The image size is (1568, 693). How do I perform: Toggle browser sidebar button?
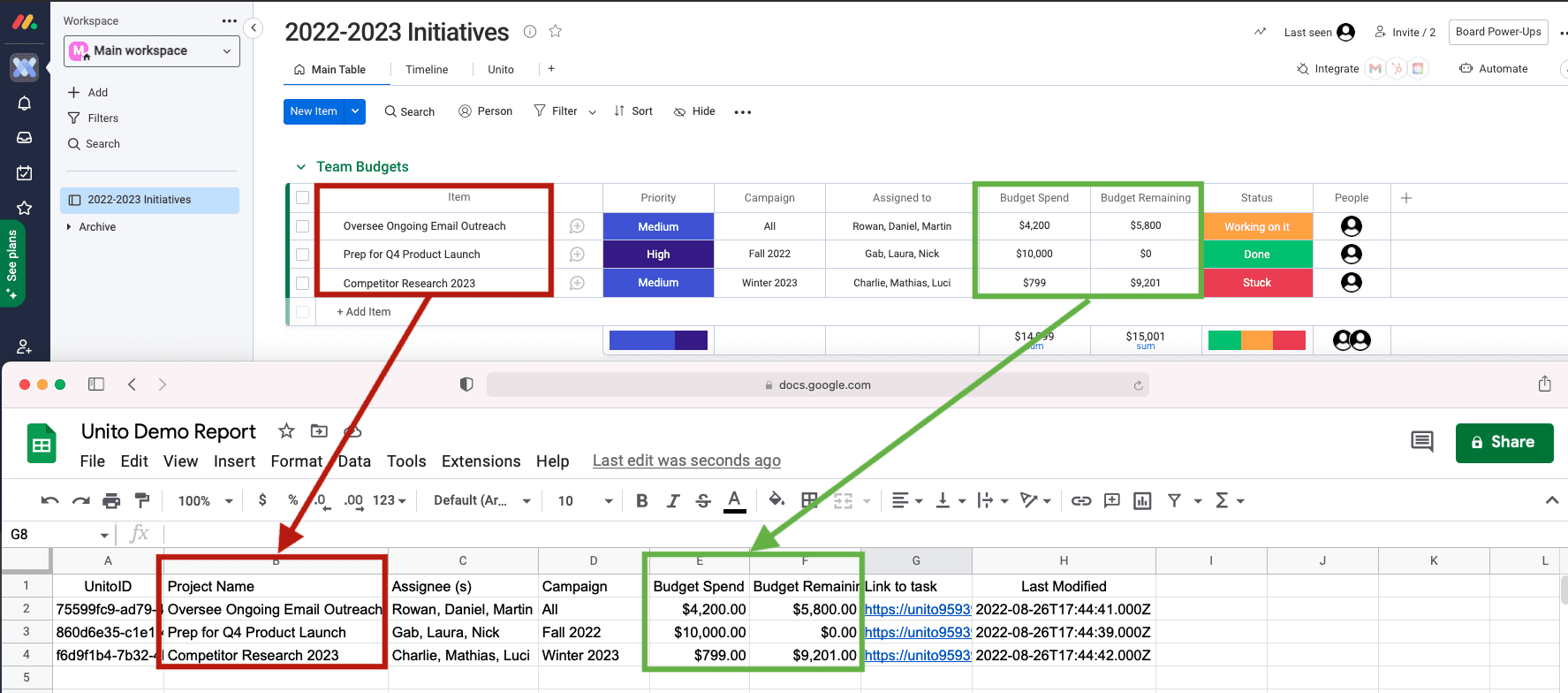96,385
